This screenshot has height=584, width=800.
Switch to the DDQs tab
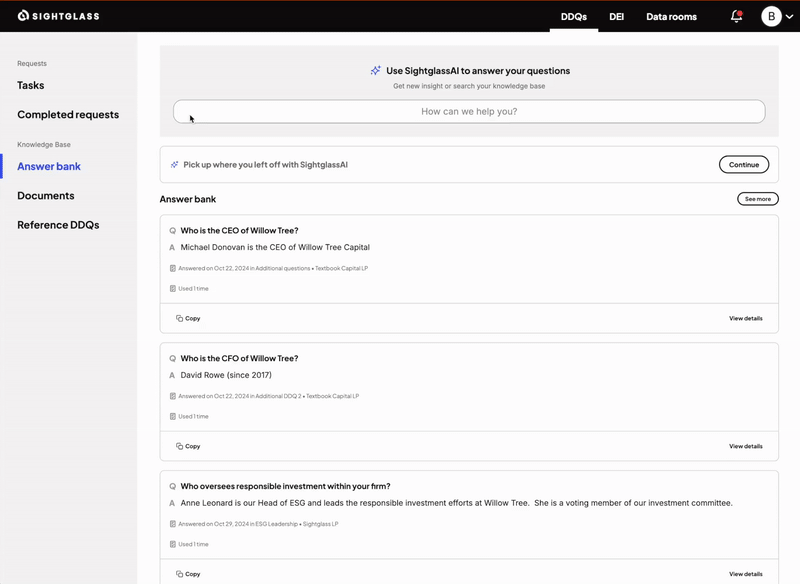pos(574,16)
